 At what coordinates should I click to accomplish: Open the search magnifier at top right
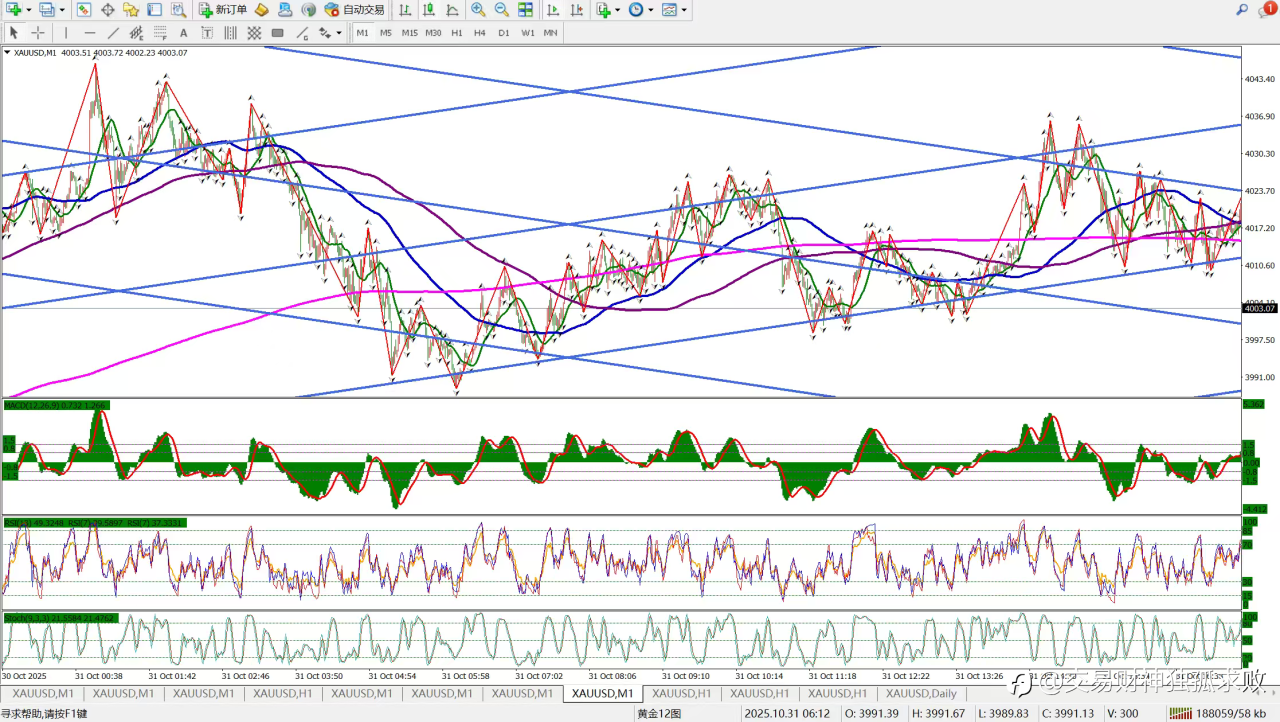point(1243,10)
